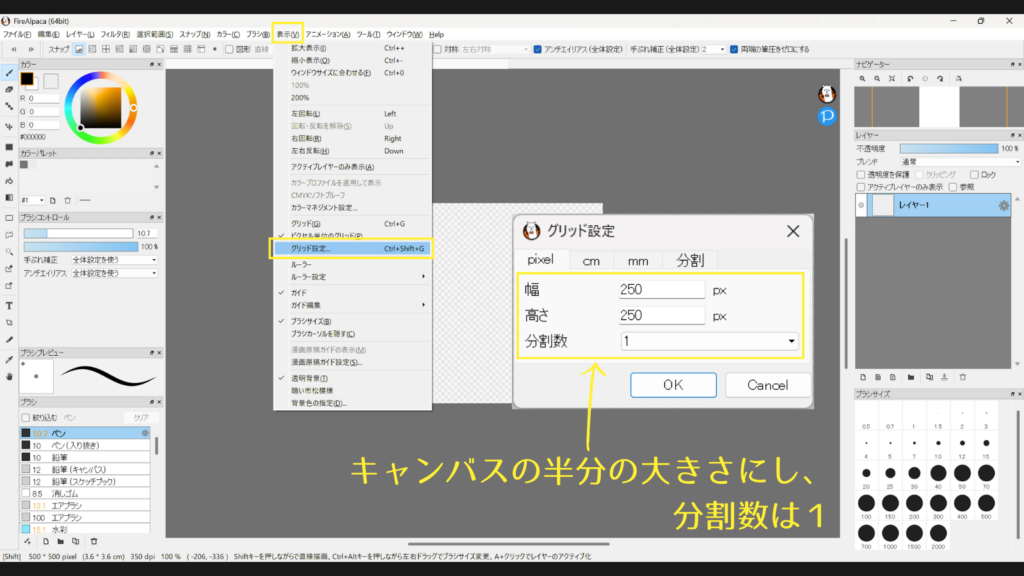Image resolution: width=1024 pixels, height=576 pixels.
Task: Select the Eyedropper tool
Action: click(x=9, y=359)
